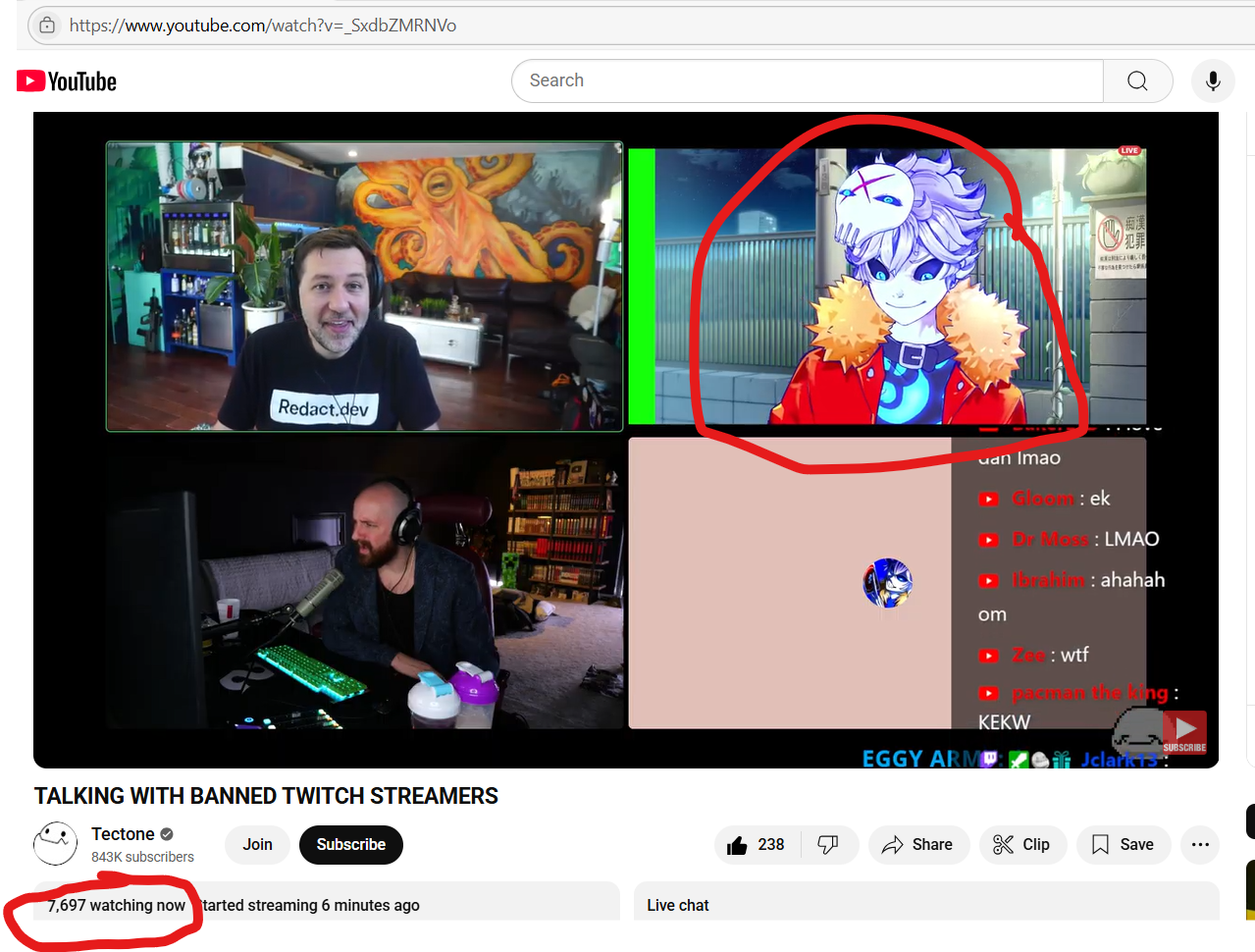Click '7,697 watching now' text
Image resolution: width=1255 pixels, height=952 pixels.
[x=117, y=905]
